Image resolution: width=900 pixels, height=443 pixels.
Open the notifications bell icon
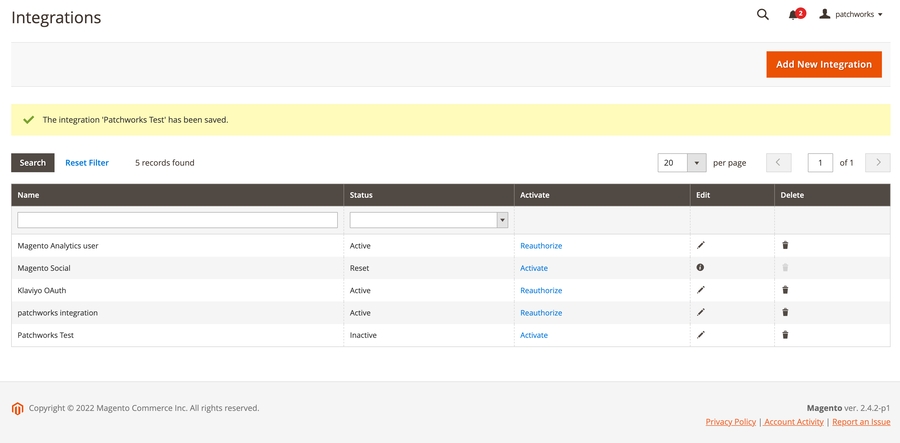point(795,15)
